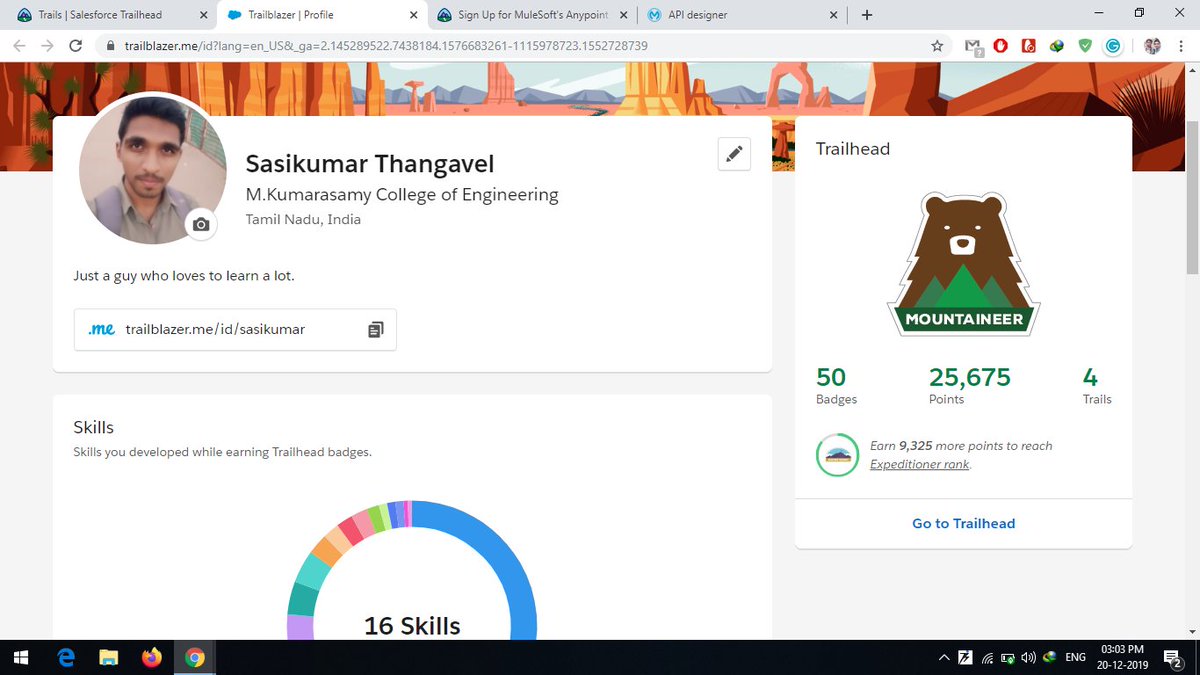Bookmark this page with the star icon
Screen dimensions: 1200x675
[937, 46]
